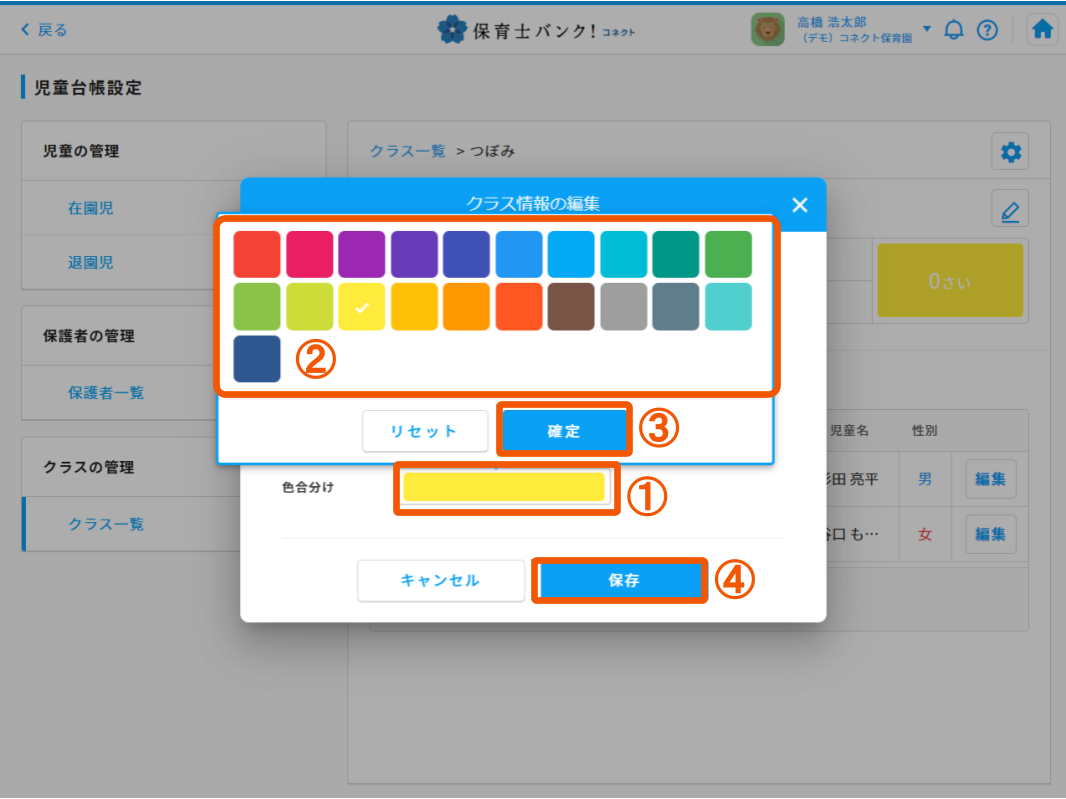Open 在園児 in sidebar
Screen dimensions: 1066x799
(x=91, y=208)
